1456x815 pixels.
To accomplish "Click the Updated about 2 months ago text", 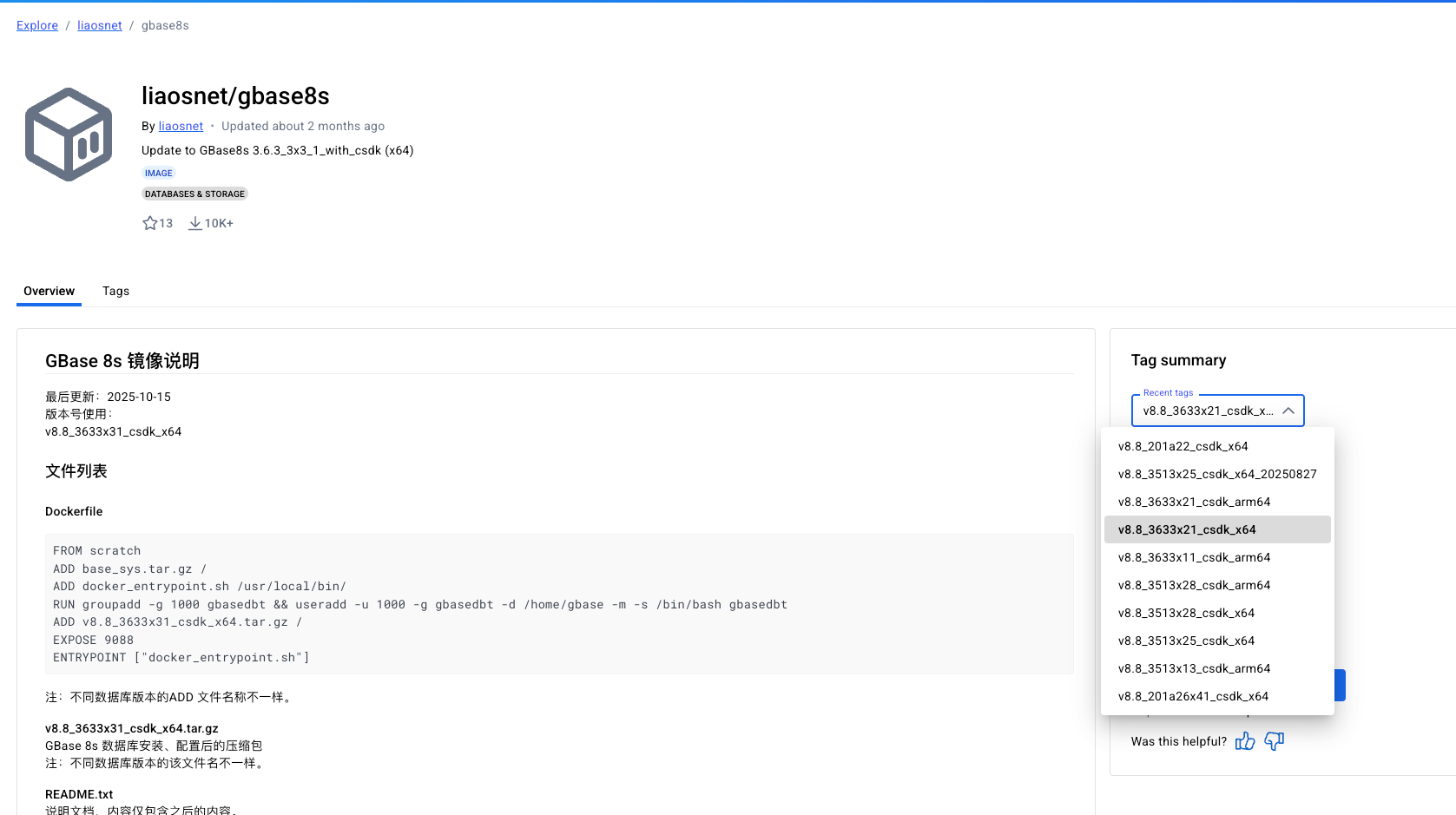I will 303,126.
